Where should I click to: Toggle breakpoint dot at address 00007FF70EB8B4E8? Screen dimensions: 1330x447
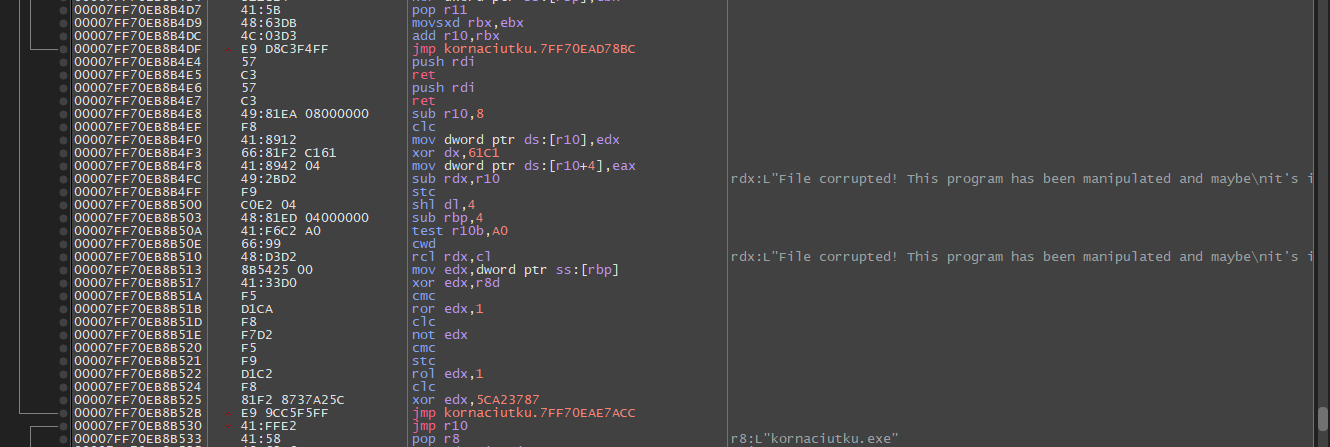click(x=64, y=113)
